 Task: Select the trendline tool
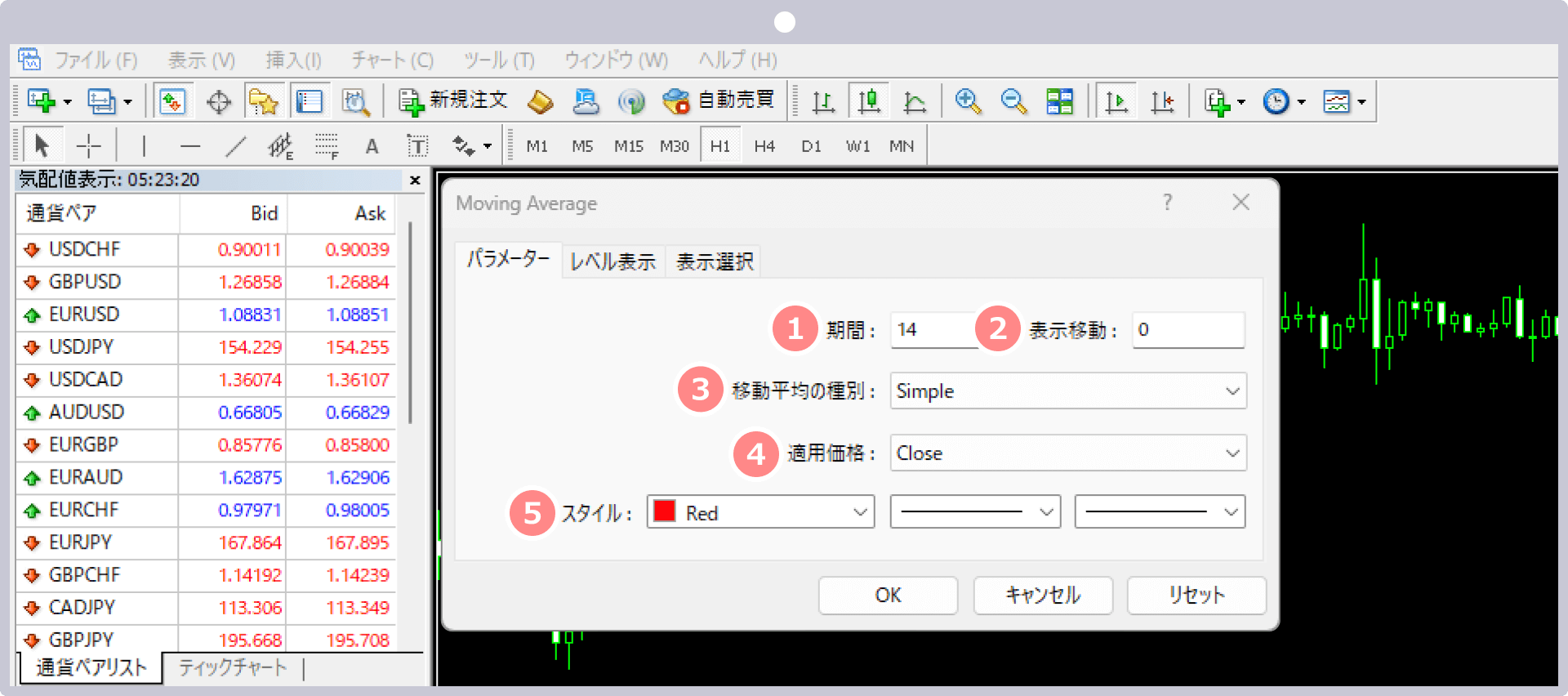236,146
